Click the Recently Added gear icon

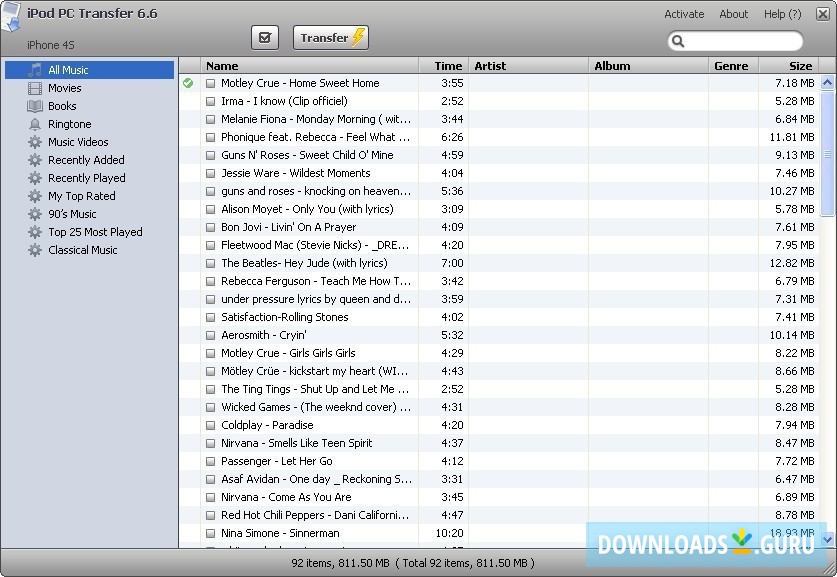[x=35, y=160]
